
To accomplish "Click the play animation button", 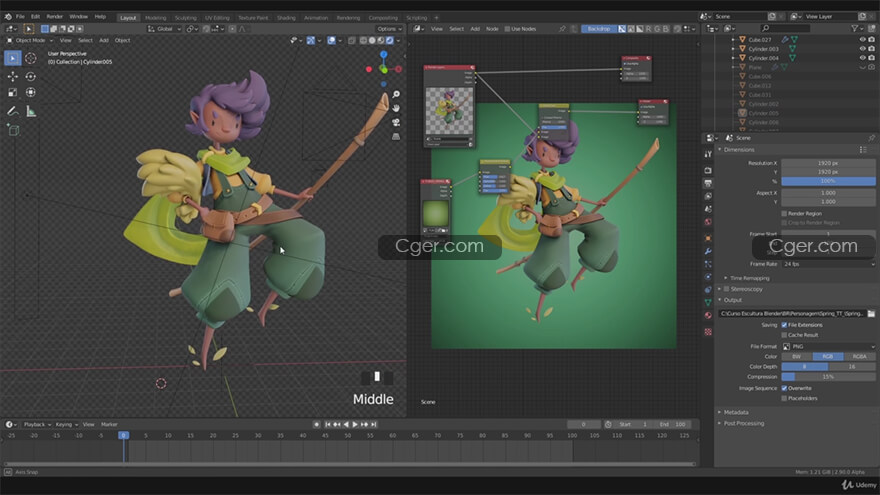I will [355, 425].
